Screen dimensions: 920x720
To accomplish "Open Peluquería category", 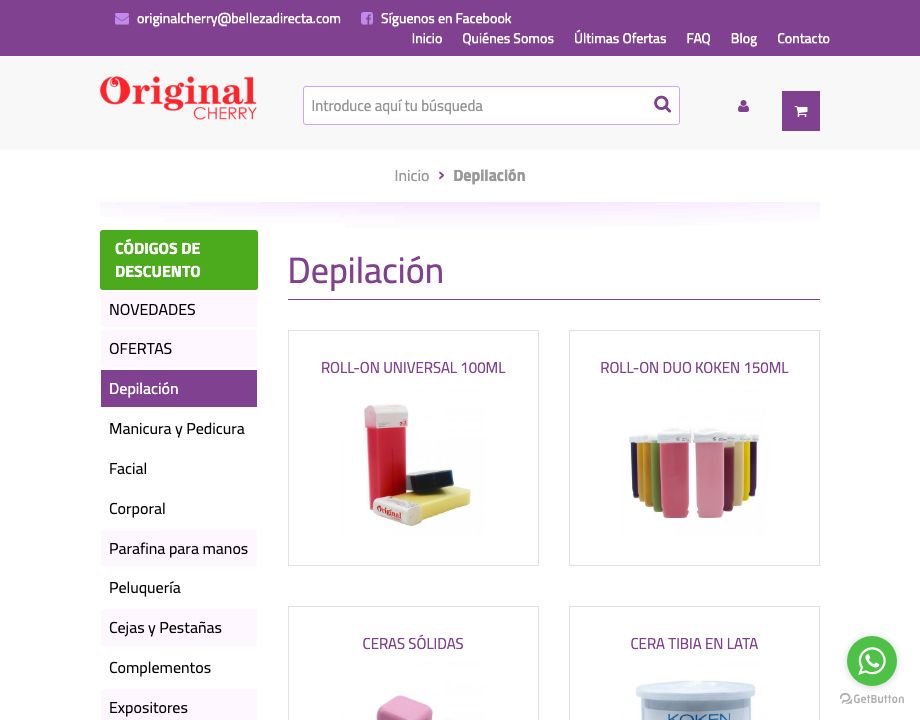I will tap(179, 588).
